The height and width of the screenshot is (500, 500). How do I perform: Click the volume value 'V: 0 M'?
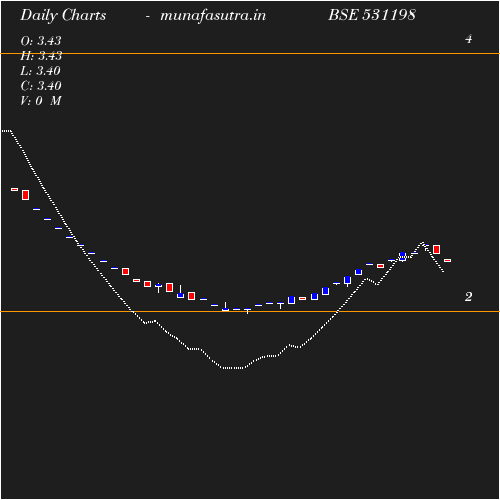[x=41, y=101]
